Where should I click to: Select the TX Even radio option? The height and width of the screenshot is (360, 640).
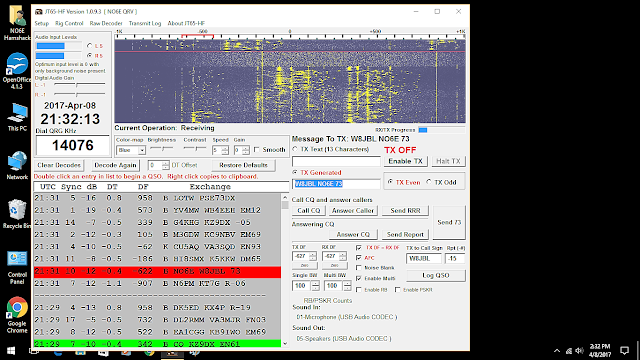tap(390, 182)
